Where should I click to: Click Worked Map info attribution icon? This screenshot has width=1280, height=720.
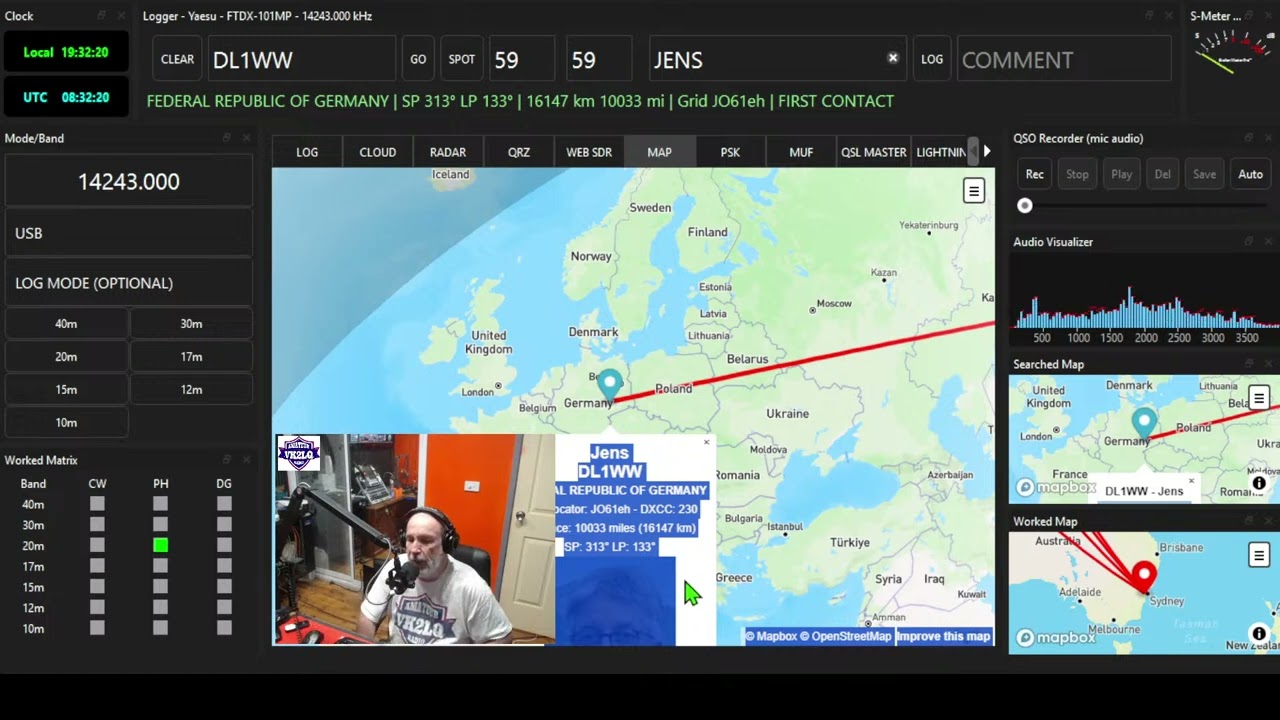coord(1259,633)
